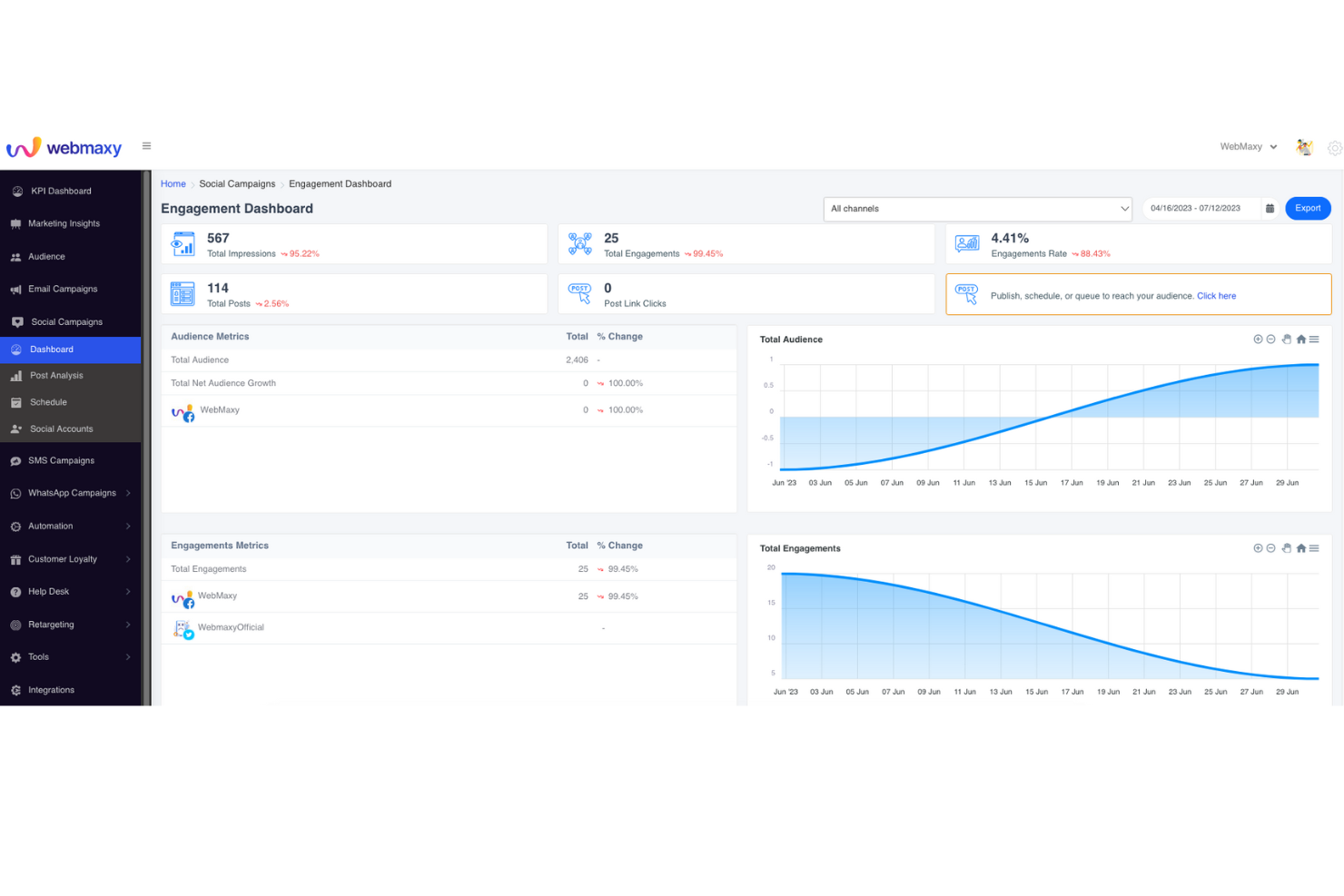Click WebmaxyOfficial Twitter account icon
This screenshot has height=896, width=1344.
pyautogui.click(x=183, y=630)
